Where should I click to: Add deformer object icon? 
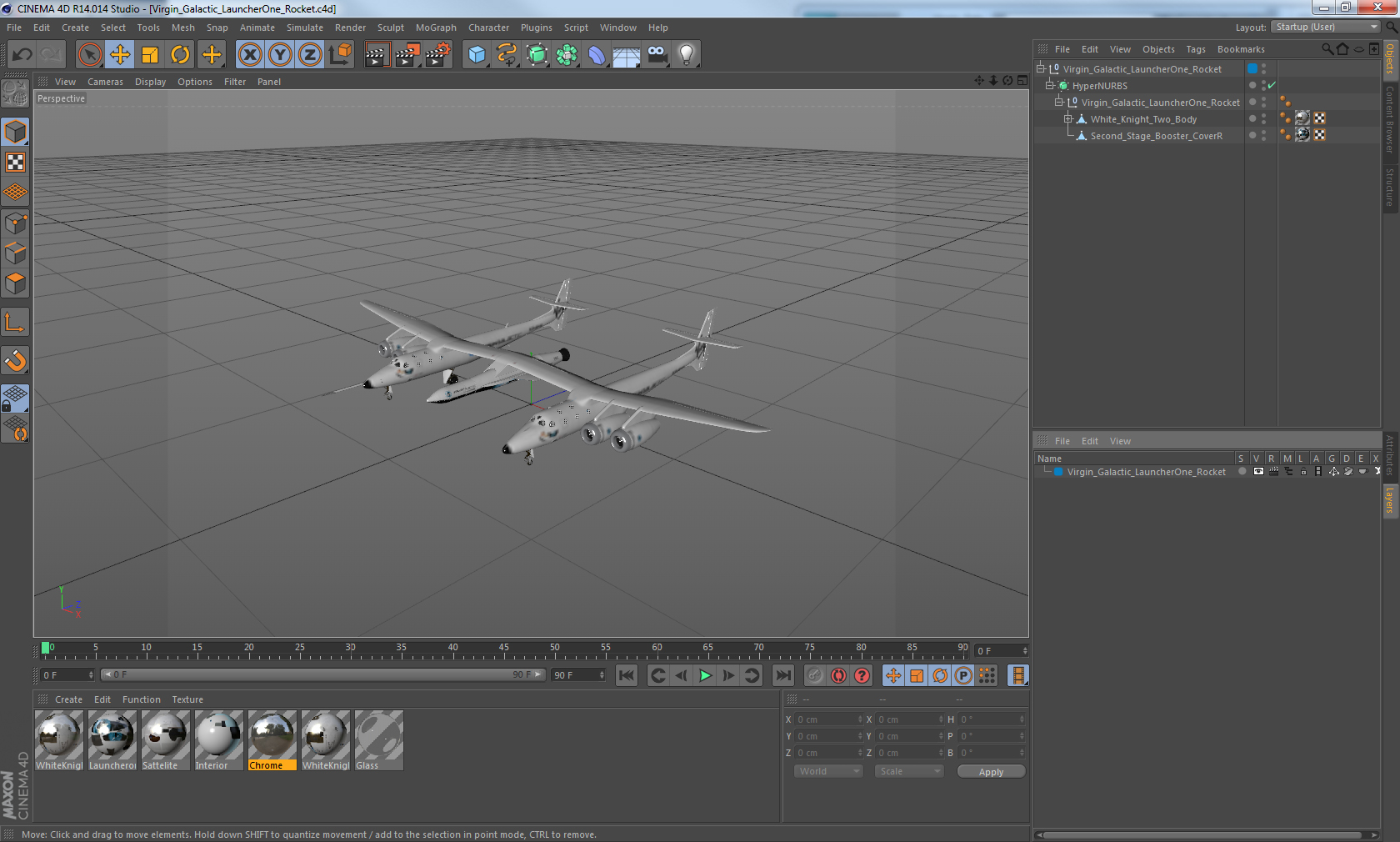coord(597,55)
